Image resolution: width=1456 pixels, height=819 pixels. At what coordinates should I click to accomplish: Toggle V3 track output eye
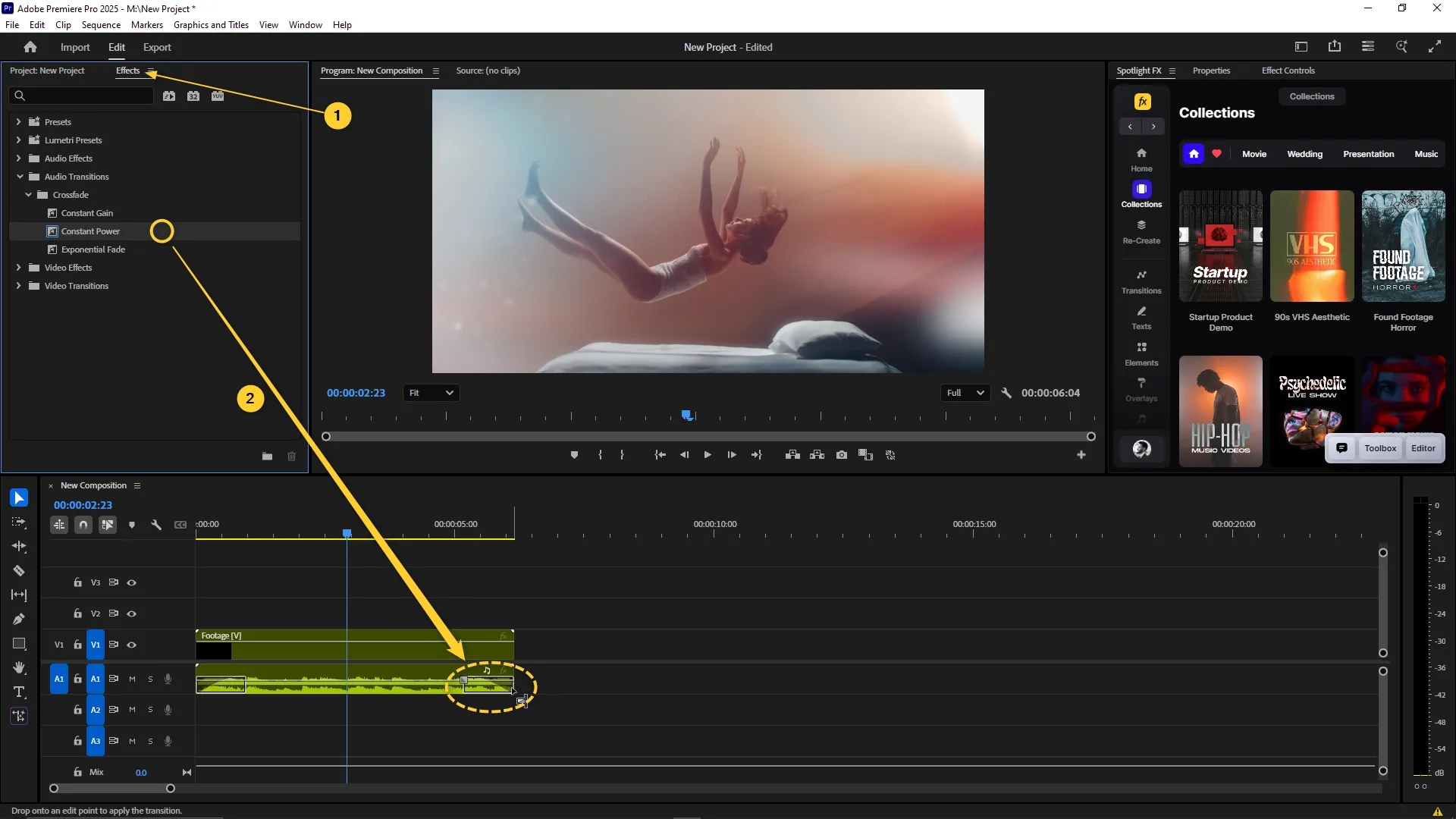click(x=131, y=582)
